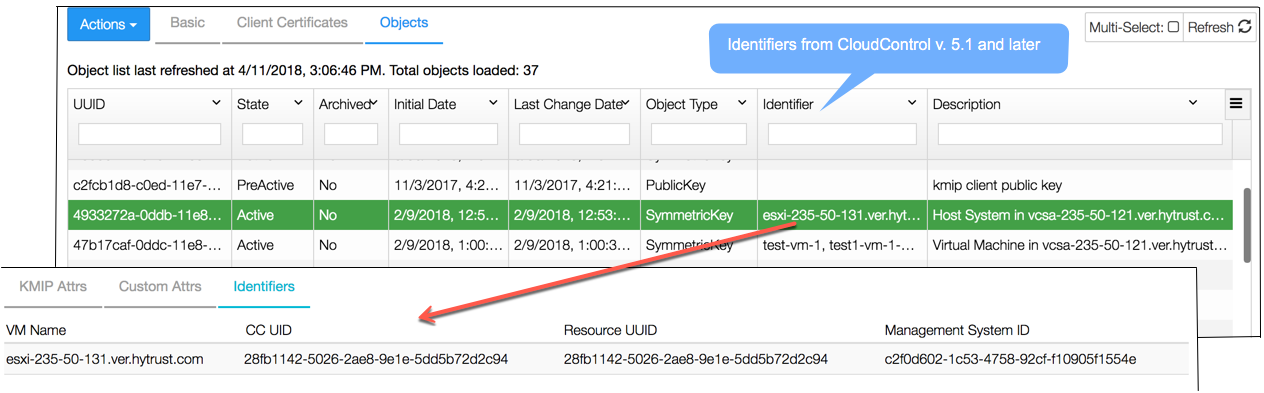
Task: Open the State column menu arrow
Action: [298, 103]
